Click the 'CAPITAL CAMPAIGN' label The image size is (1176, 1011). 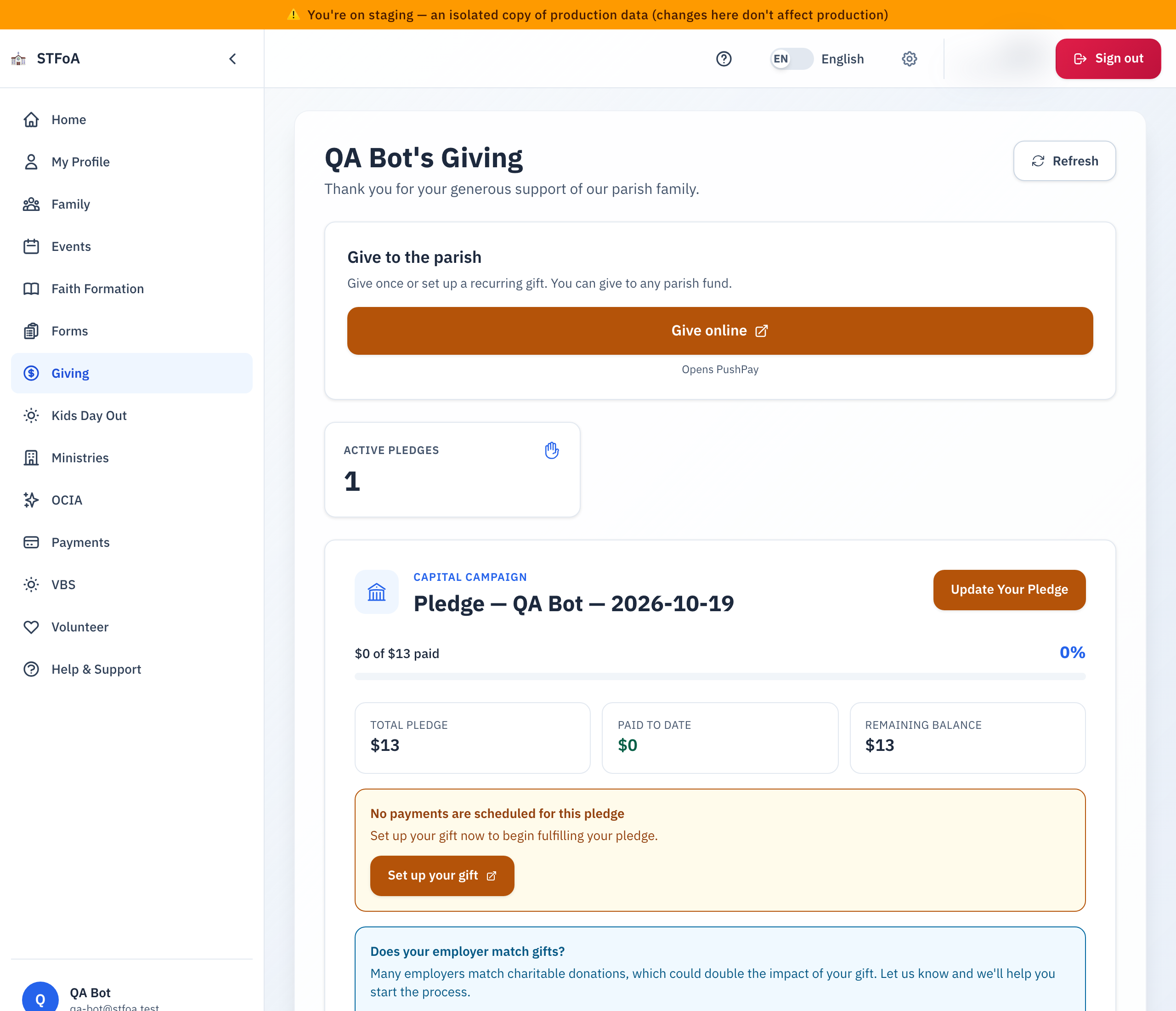tap(470, 577)
